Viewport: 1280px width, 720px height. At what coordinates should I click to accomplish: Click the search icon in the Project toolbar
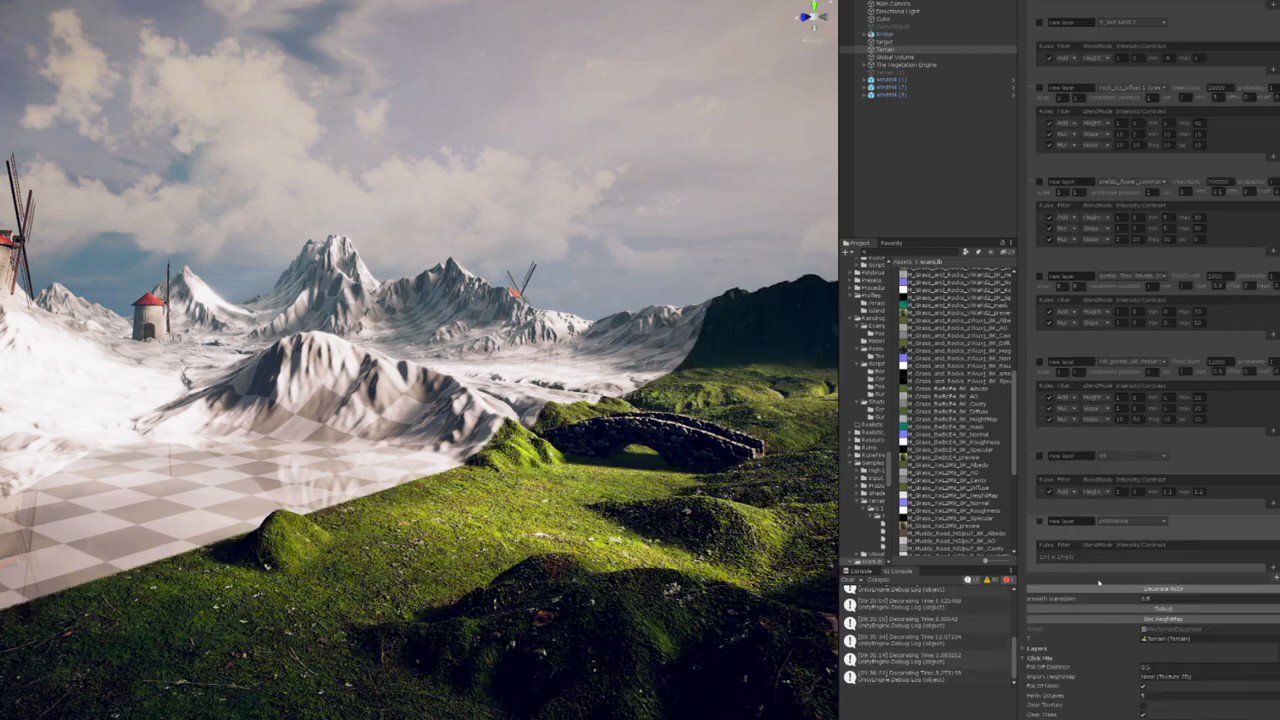[864, 251]
